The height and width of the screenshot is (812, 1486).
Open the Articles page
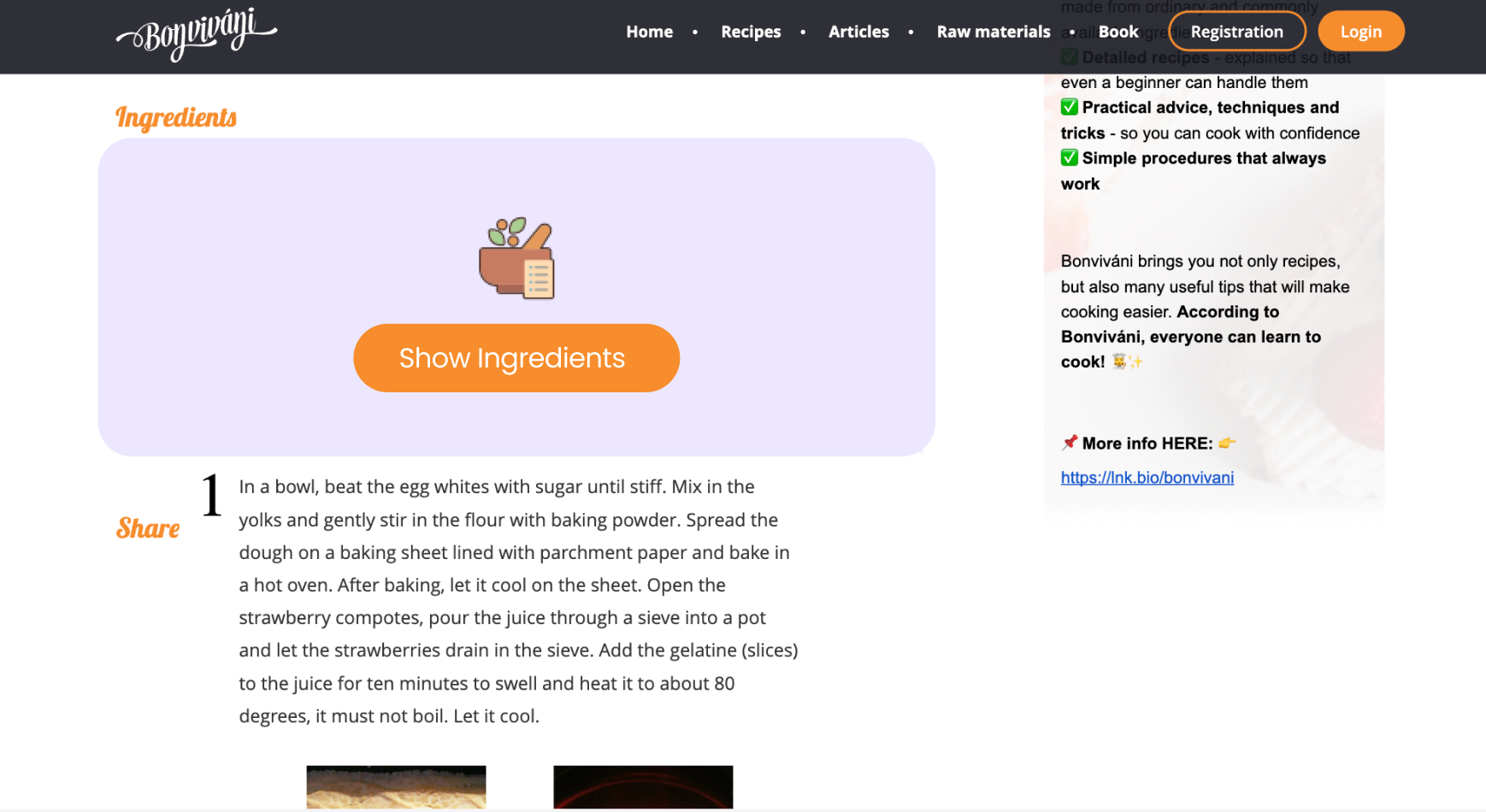[858, 32]
